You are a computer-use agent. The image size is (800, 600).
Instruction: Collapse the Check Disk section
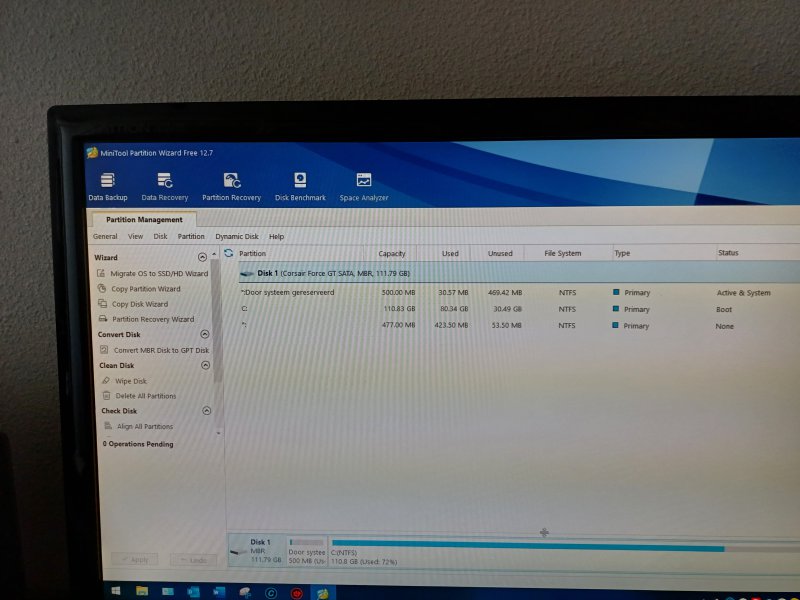[x=207, y=411]
